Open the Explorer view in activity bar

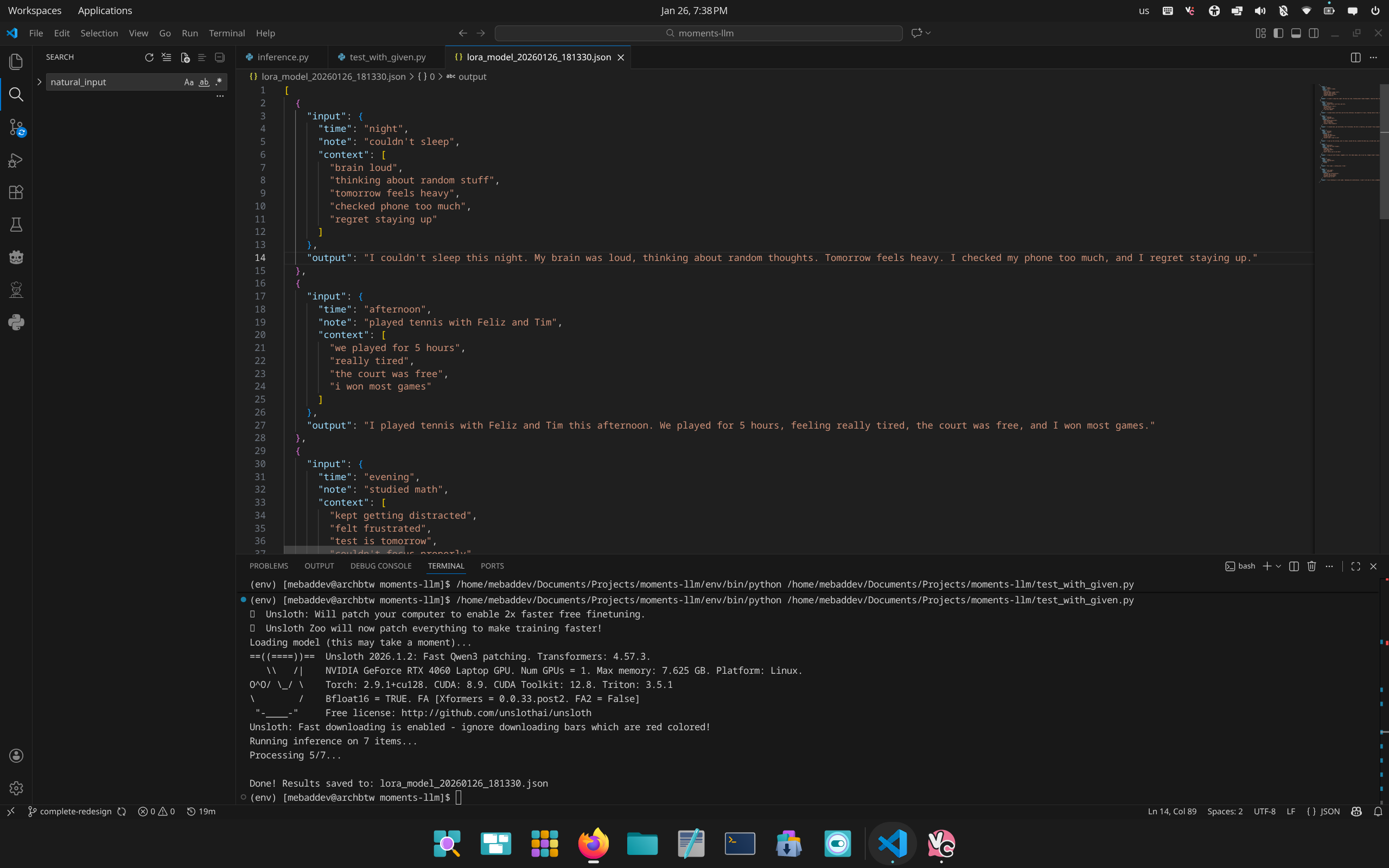[x=16, y=61]
